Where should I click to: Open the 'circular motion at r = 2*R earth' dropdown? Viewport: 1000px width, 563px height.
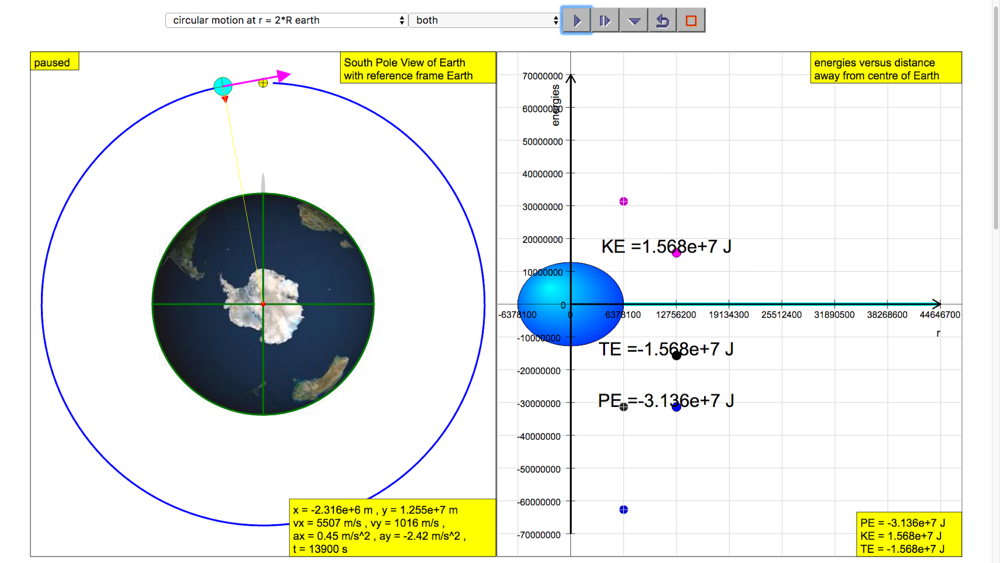pos(286,20)
